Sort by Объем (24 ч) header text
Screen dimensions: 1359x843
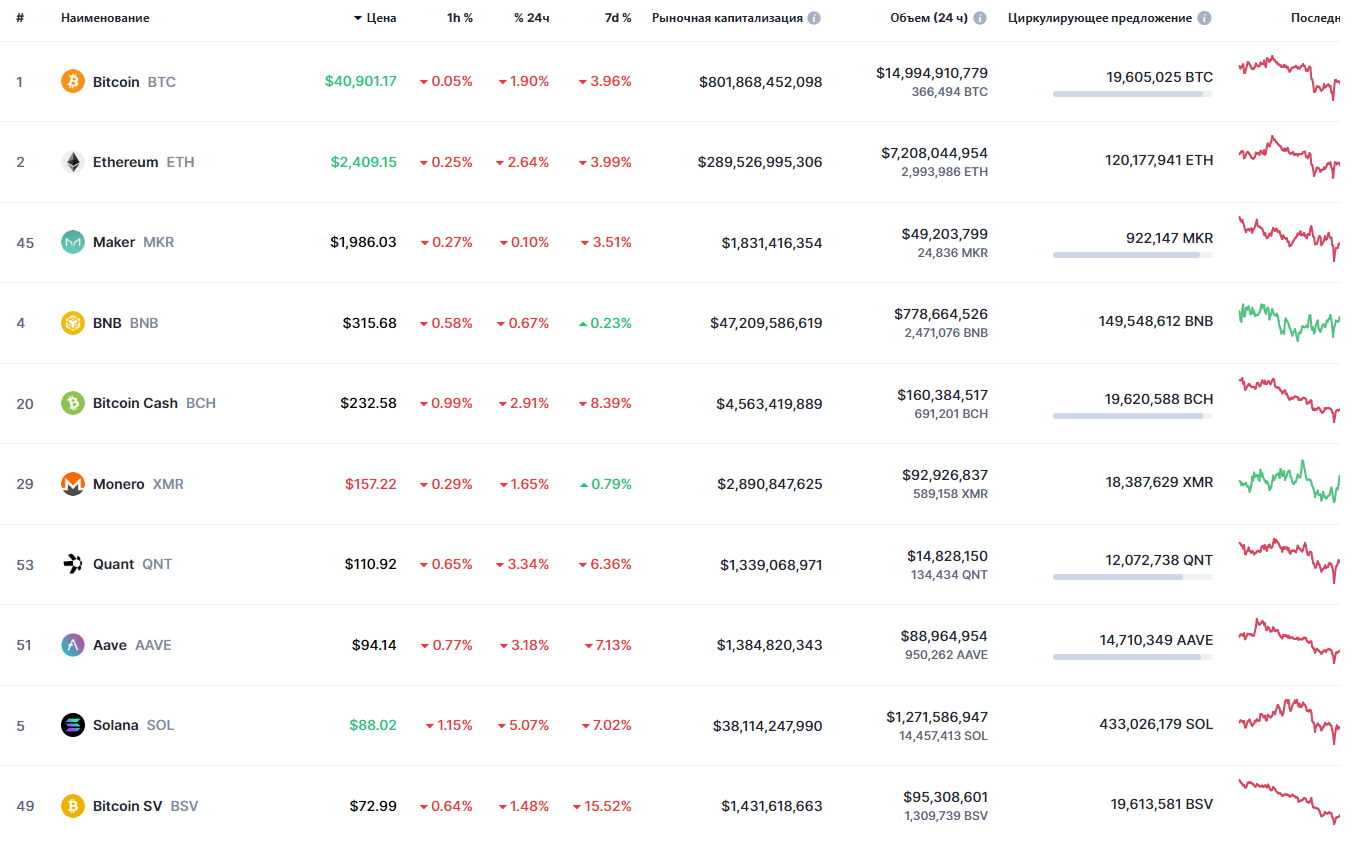[929, 18]
